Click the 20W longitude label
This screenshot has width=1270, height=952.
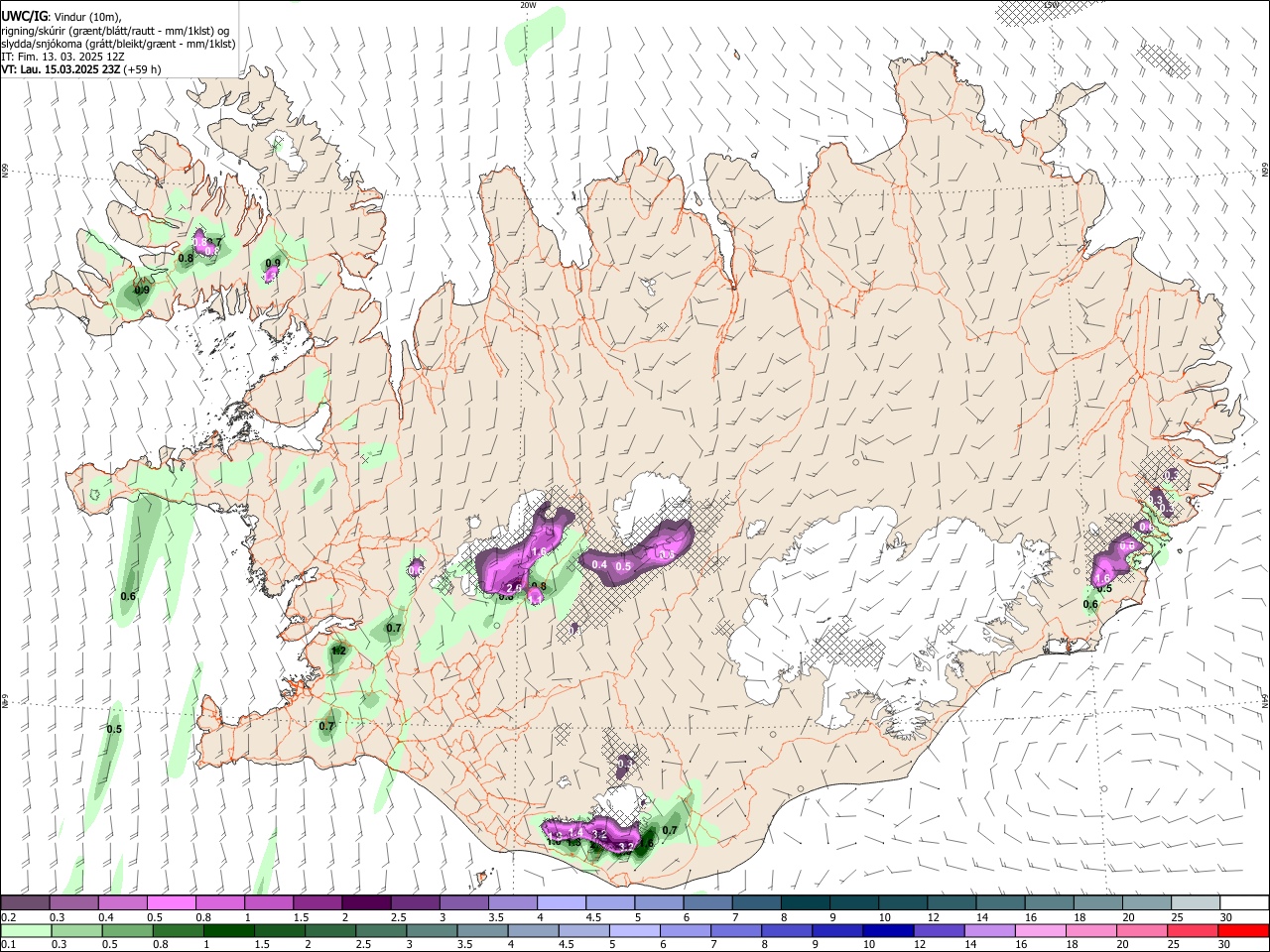pyautogui.click(x=528, y=5)
